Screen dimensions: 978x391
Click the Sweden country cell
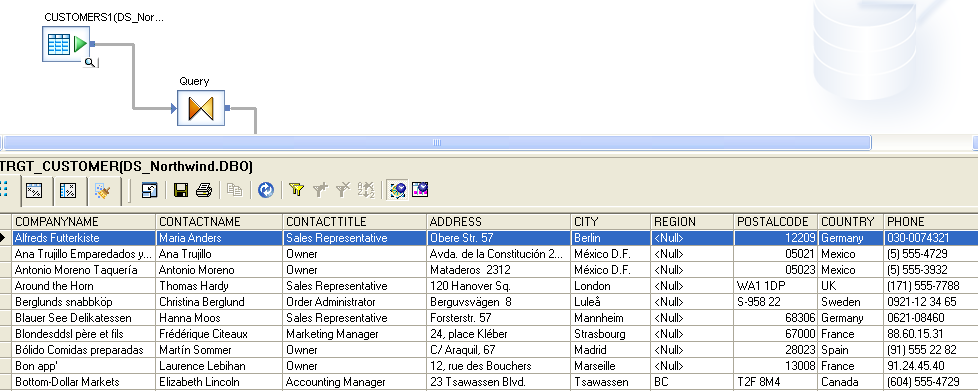click(x=851, y=302)
